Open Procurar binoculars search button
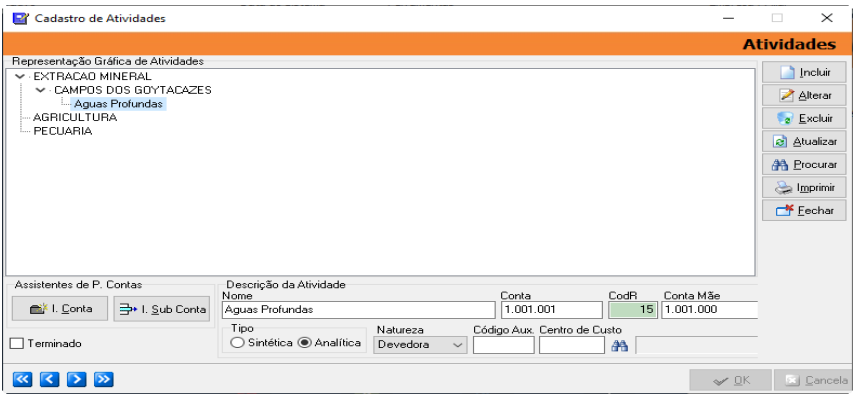Screen dimensions: 858x399 (804, 164)
